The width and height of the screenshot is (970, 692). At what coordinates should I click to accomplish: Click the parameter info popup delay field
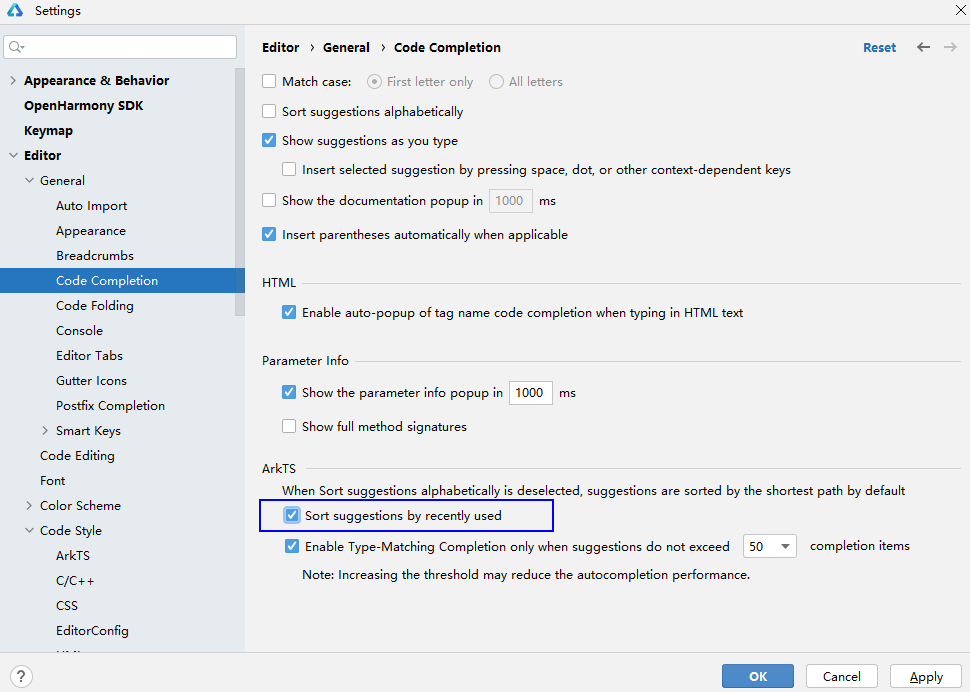tap(530, 393)
